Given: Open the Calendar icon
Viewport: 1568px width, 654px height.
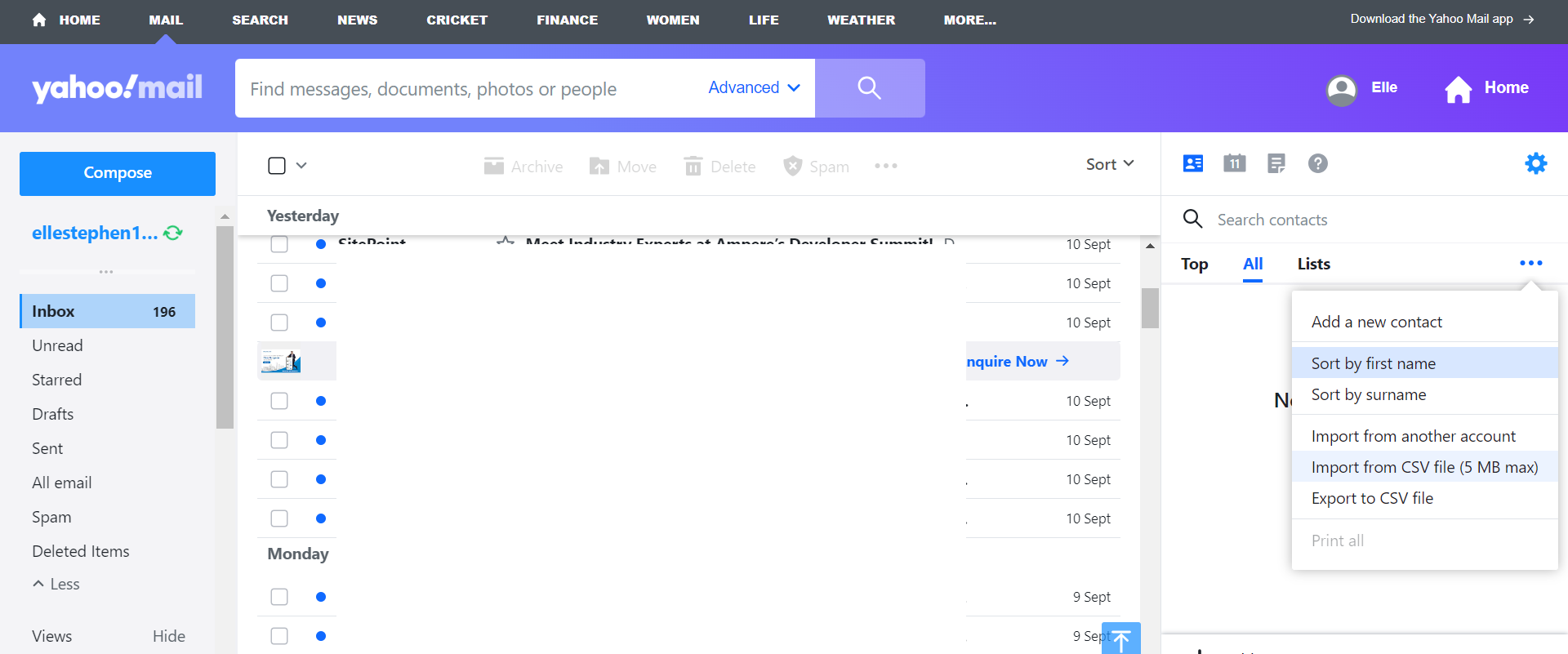Looking at the screenshot, I should click(x=1235, y=163).
